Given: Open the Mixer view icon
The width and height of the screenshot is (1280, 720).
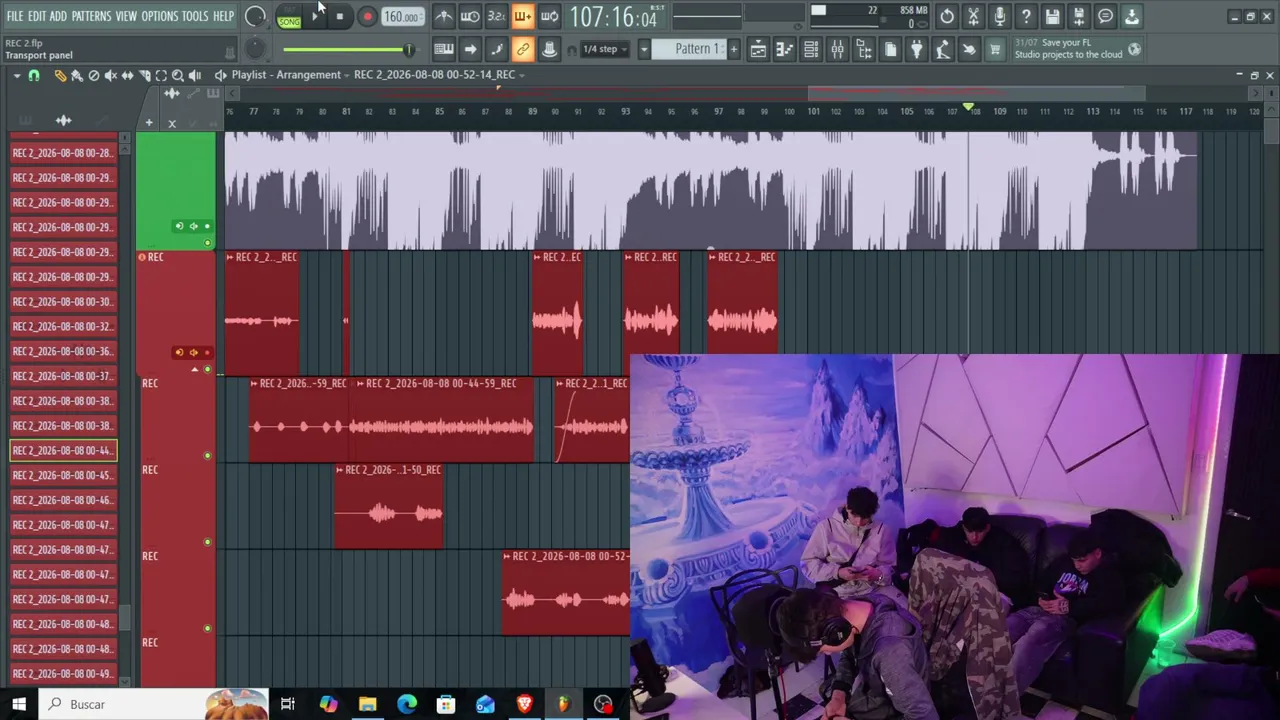Looking at the screenshot, I should [x=837, y=49].
